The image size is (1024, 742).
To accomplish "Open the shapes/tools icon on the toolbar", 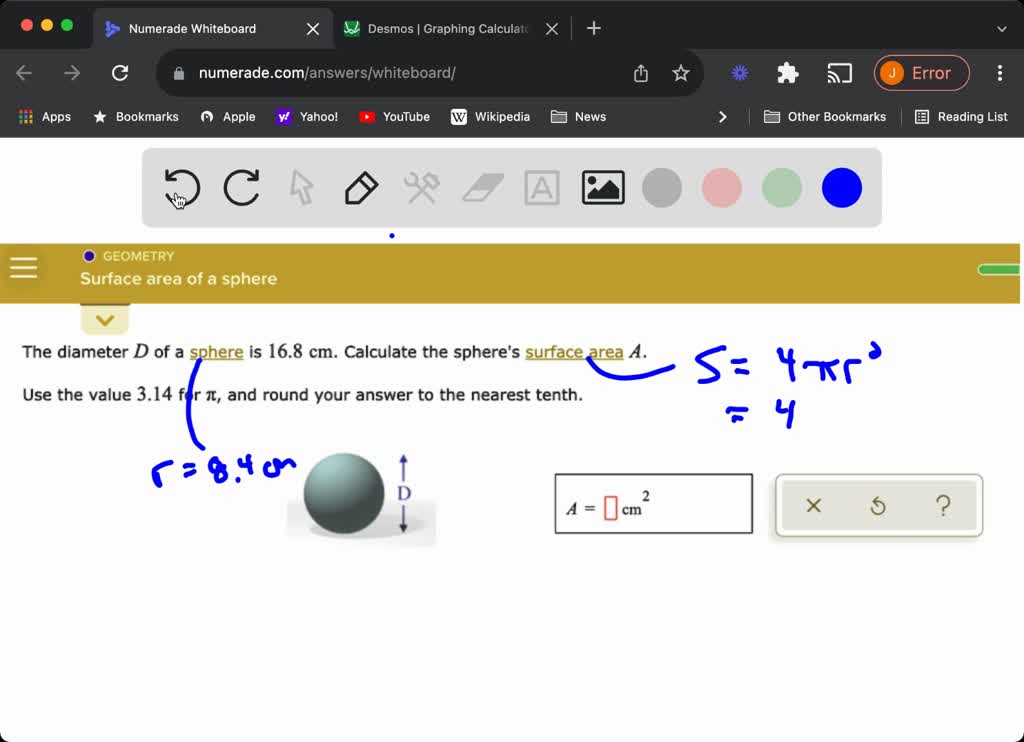I will [421, 188].
